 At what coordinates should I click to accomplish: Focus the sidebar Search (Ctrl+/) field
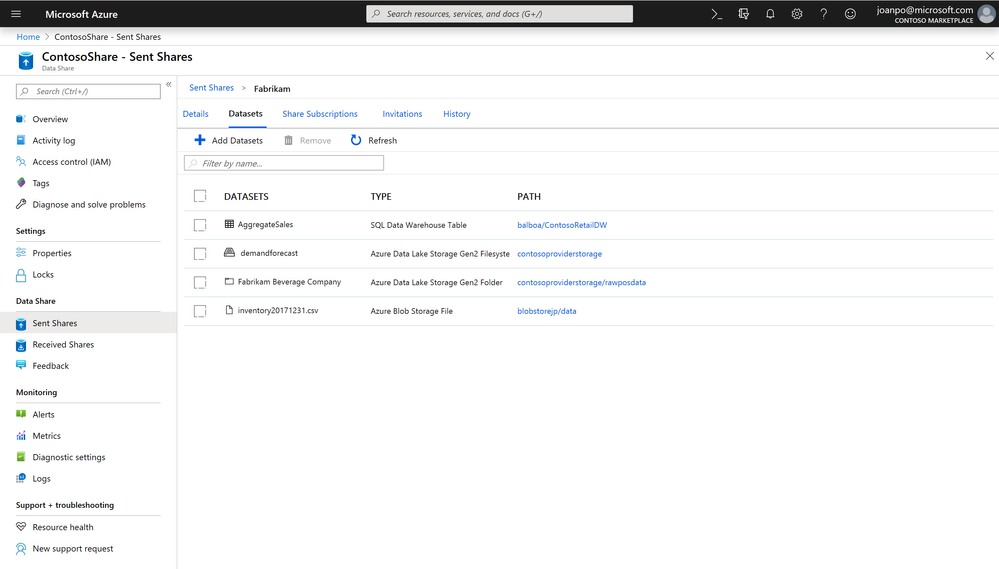(x=89, y=92)
